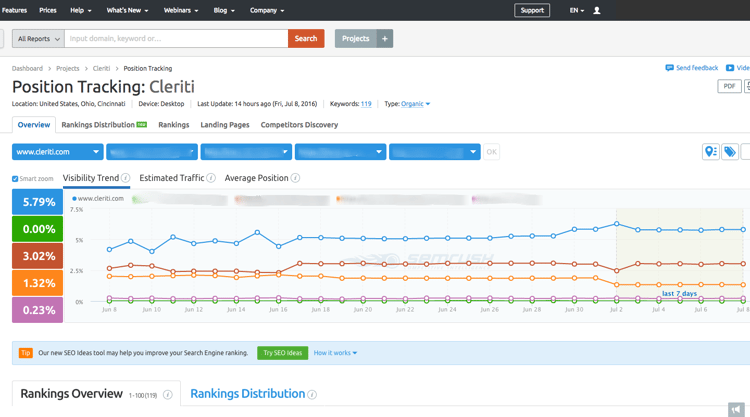This screenshot has width=750, height=417.
Task: Click the purple 0.23% visibility swatch
Action: (x=37, y=310)
